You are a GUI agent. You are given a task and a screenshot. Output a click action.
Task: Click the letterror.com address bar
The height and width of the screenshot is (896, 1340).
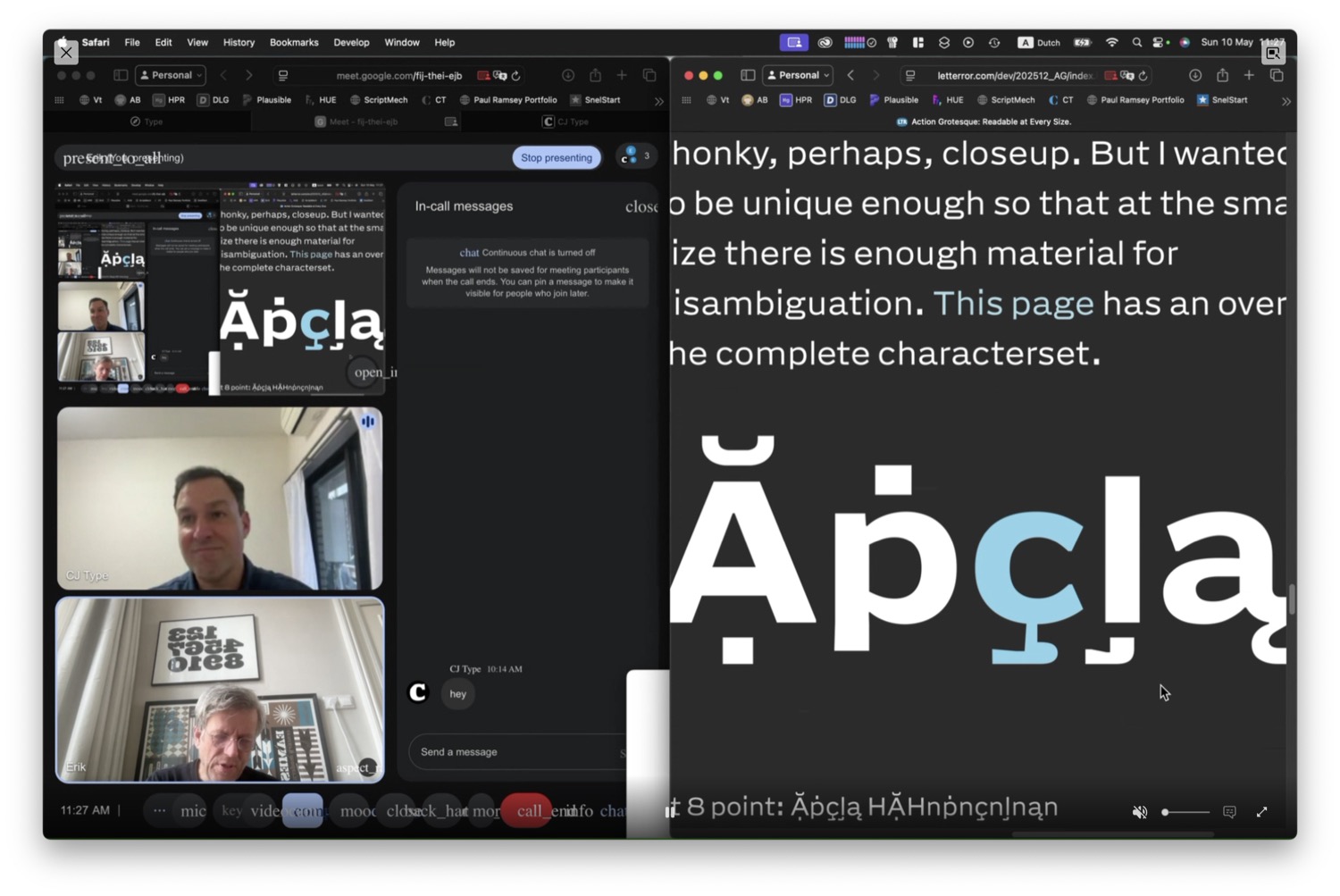tap(1026, 76)
